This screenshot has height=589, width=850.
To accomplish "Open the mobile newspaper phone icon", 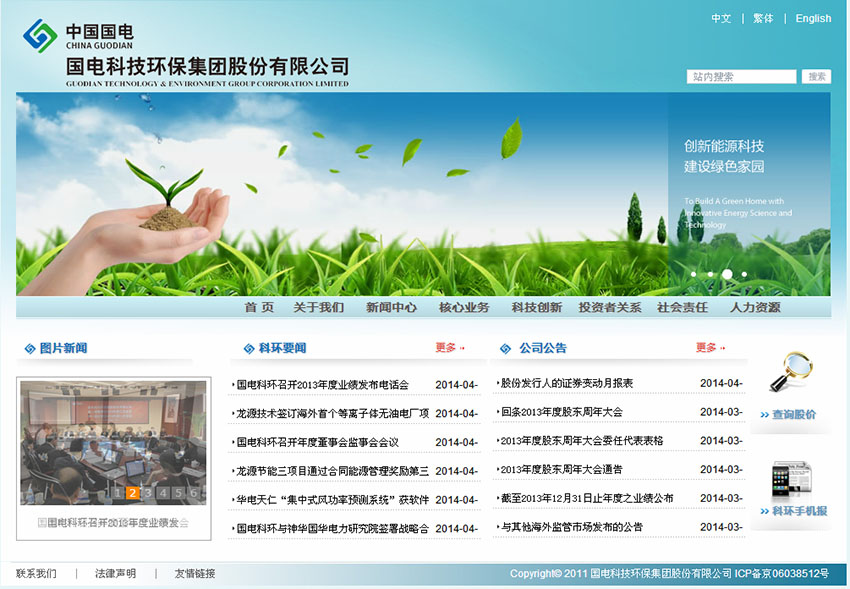I will (x=791, y=480).
